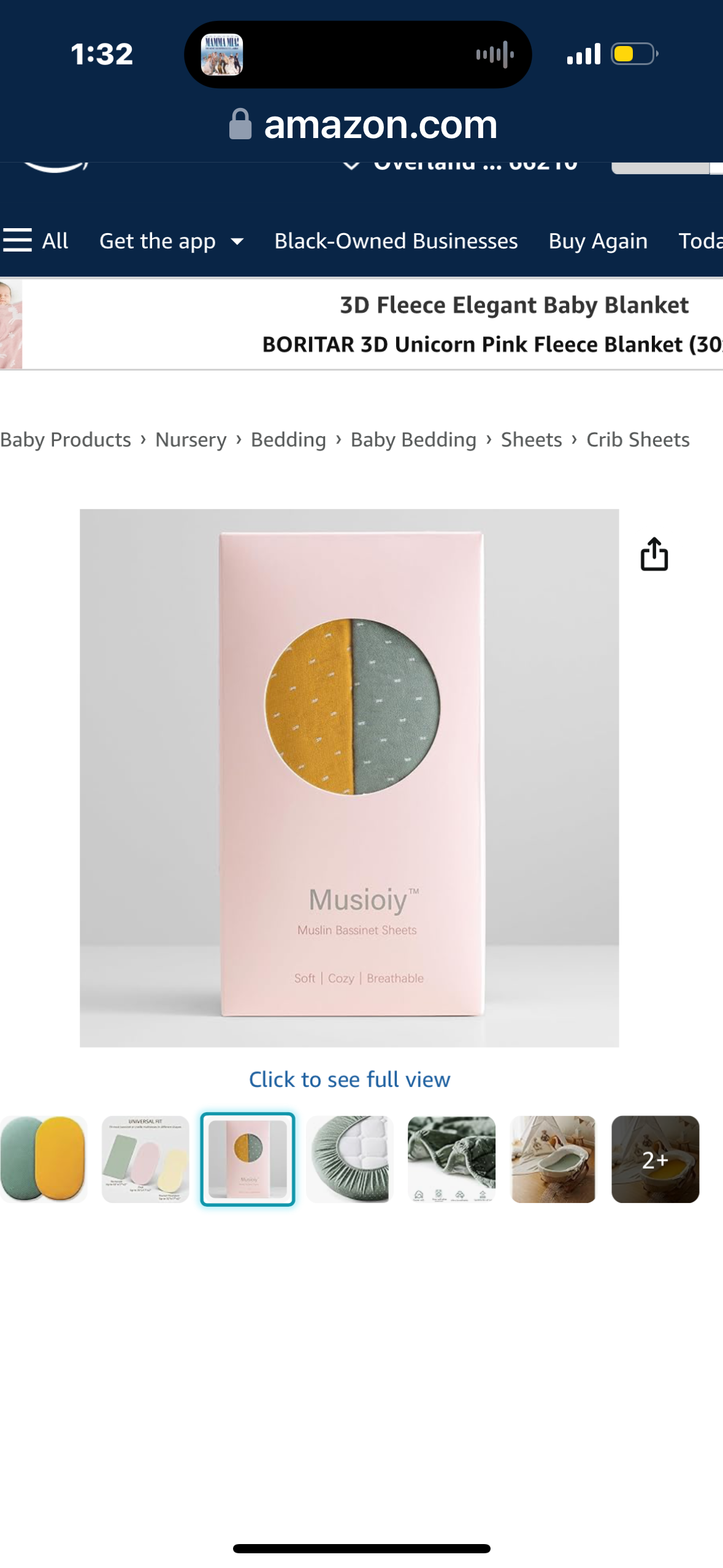Expand the Get the app dropdown arrow

point(237,242)
